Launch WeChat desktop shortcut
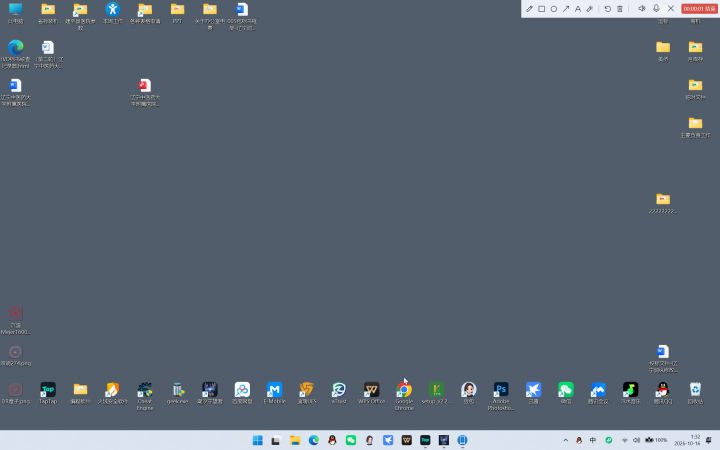The width and height of the screenshot is (720, 450). click(x=566, y=393)
